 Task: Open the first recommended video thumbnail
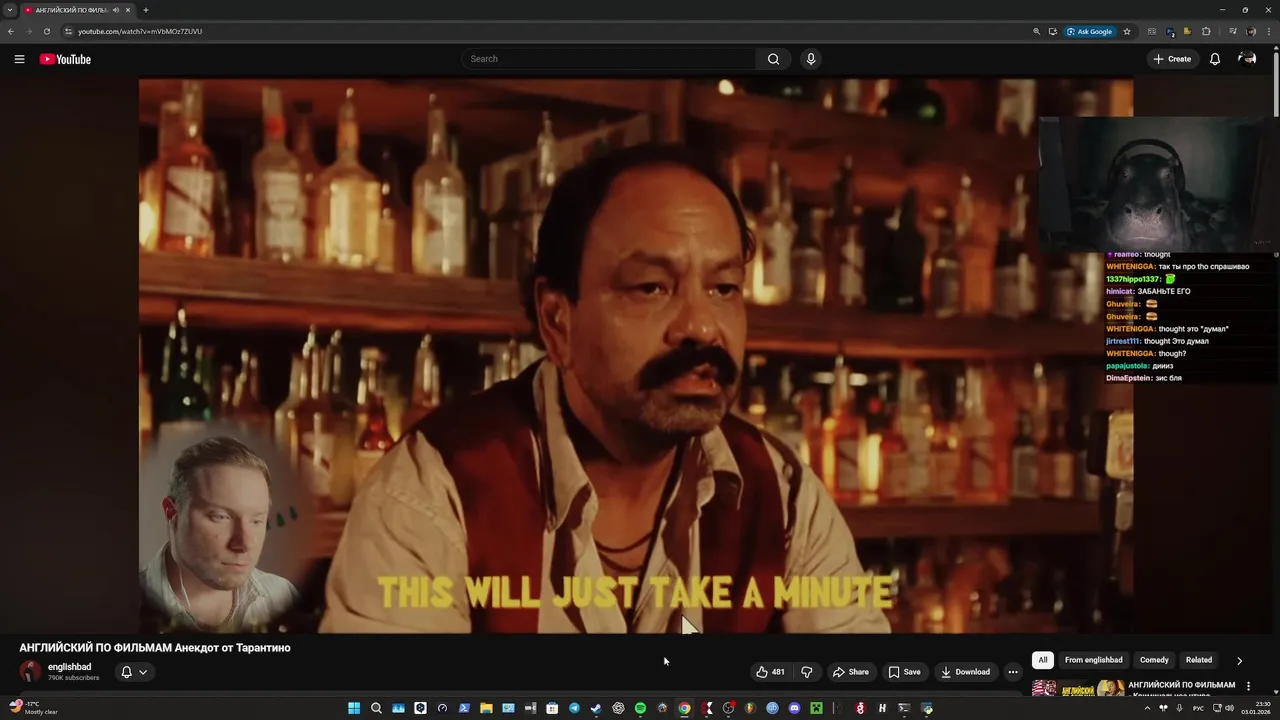1077,688
